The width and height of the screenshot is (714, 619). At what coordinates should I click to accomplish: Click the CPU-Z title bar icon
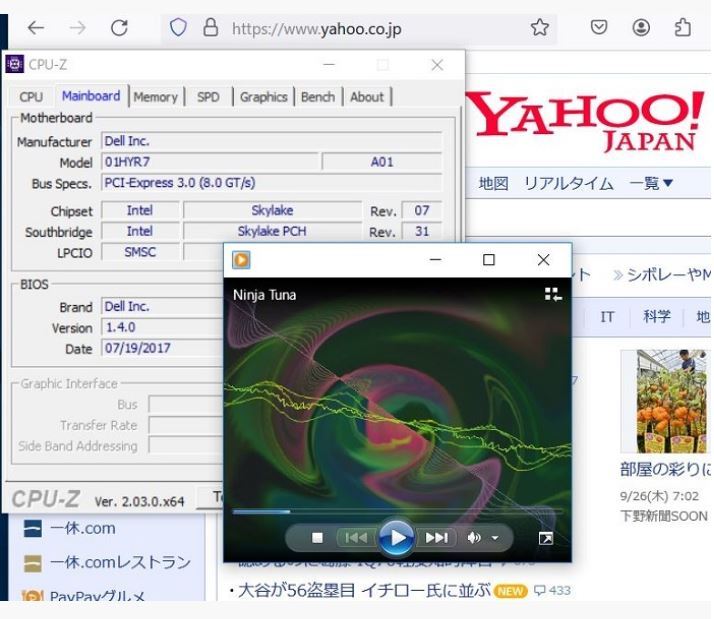(x=15, y=64)
